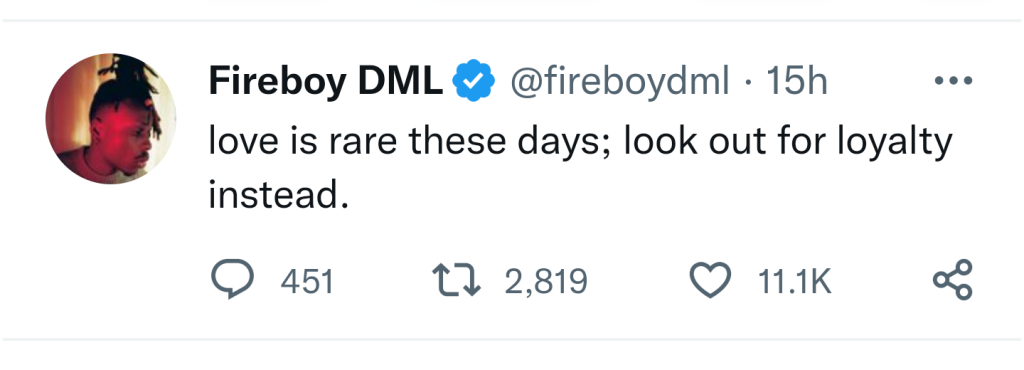Open the three-dot more options menu
Image resolution: width=1024 pixels, height=370 pixels.
point(953,81)
